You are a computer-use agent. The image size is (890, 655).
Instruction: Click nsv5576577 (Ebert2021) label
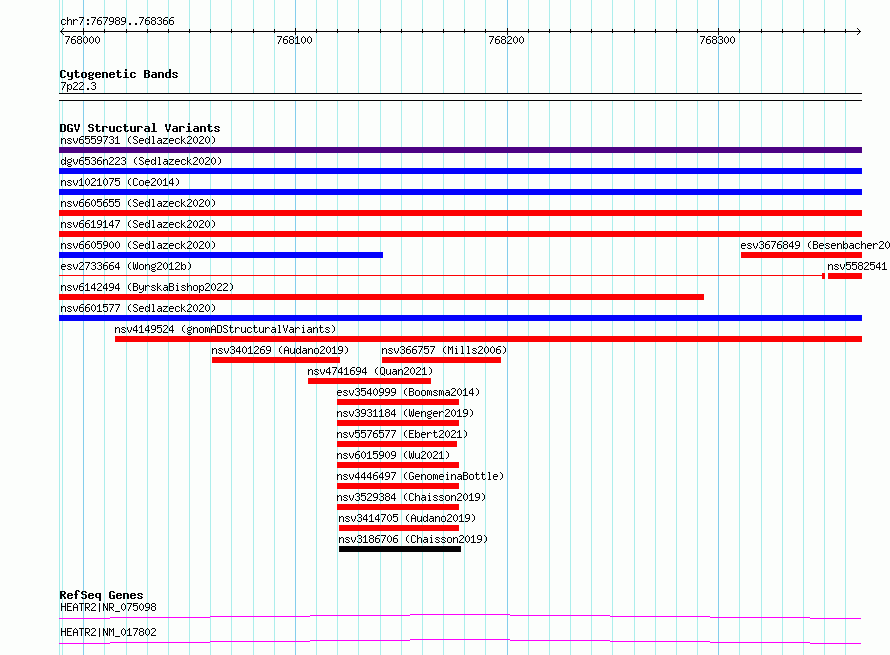[402, 434]
